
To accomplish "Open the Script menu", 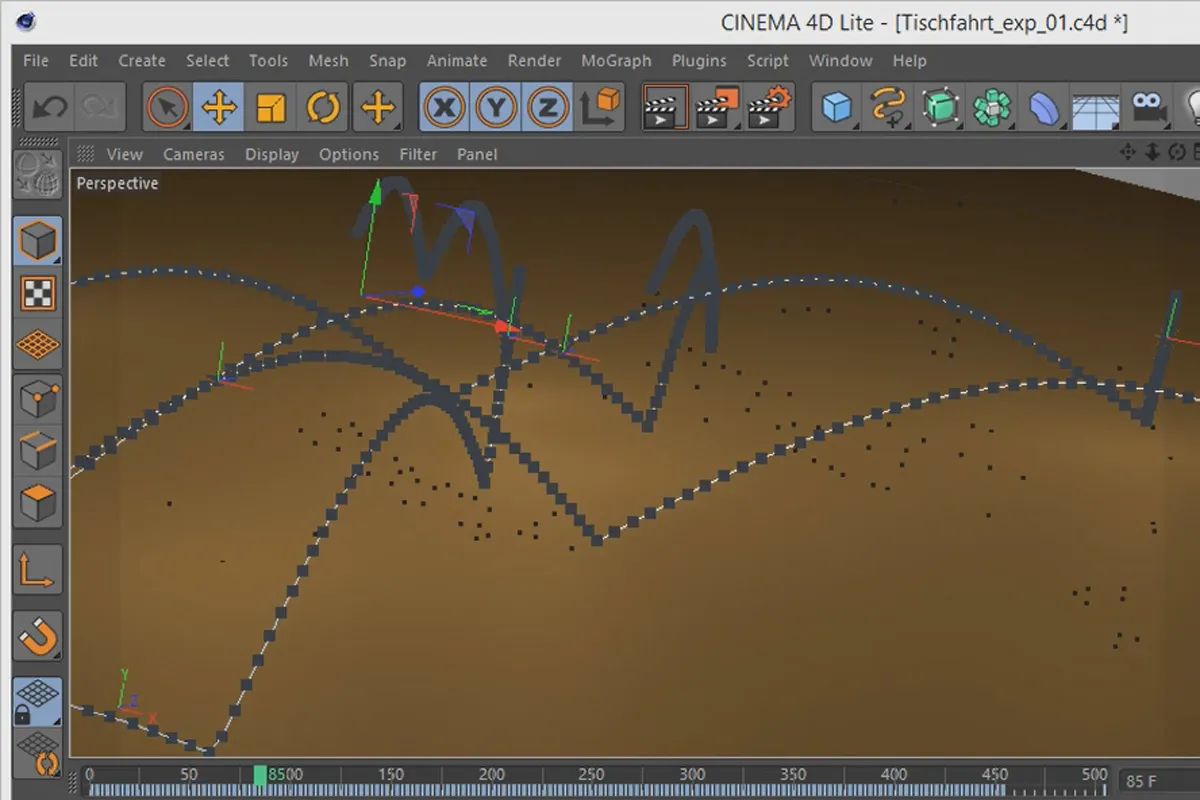I will (768, 61).
